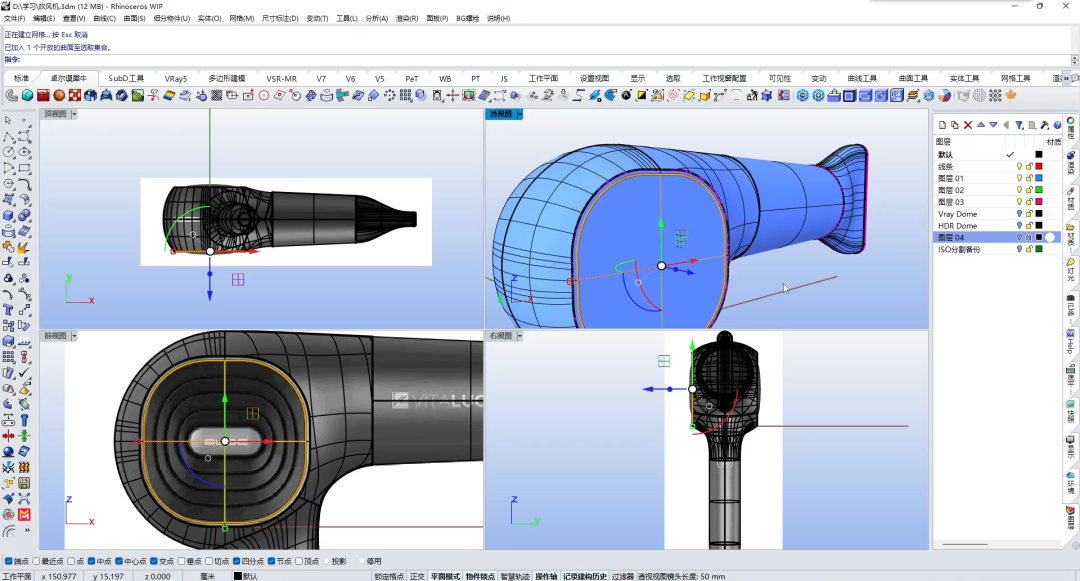Select the HDR Dome layer row

[997, 226]
